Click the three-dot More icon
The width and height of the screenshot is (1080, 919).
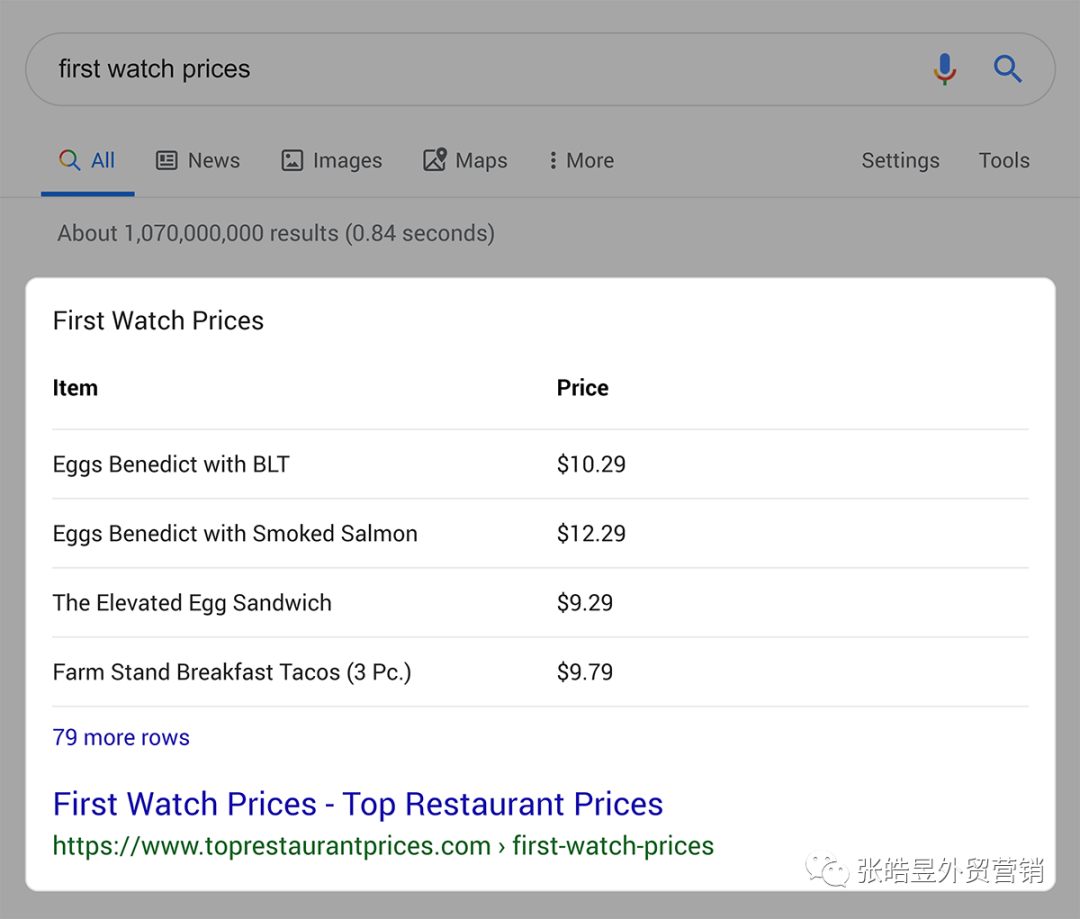553,161
